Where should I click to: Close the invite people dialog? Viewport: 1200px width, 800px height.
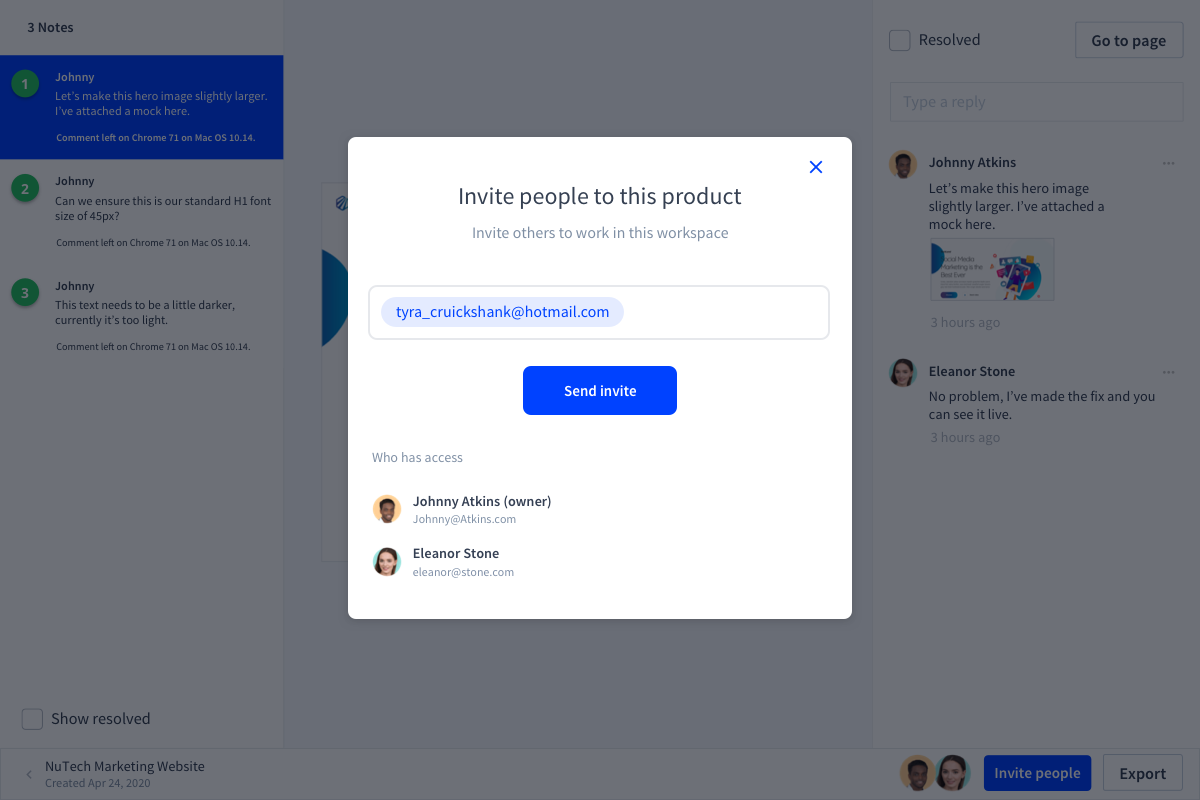pyautogui.click(x=816, y=167)
